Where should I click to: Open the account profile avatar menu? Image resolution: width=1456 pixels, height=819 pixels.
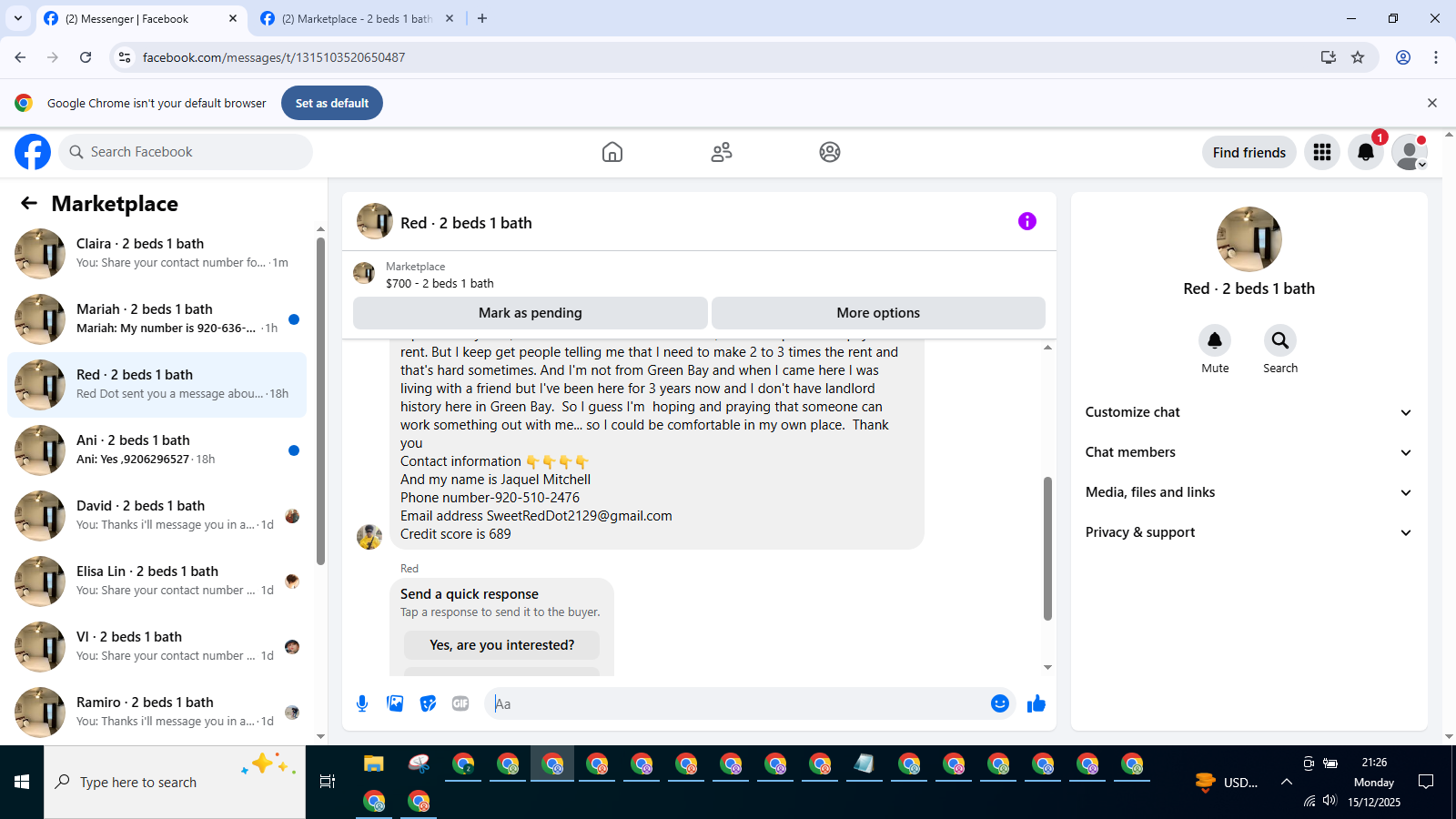coord(1410,152)
